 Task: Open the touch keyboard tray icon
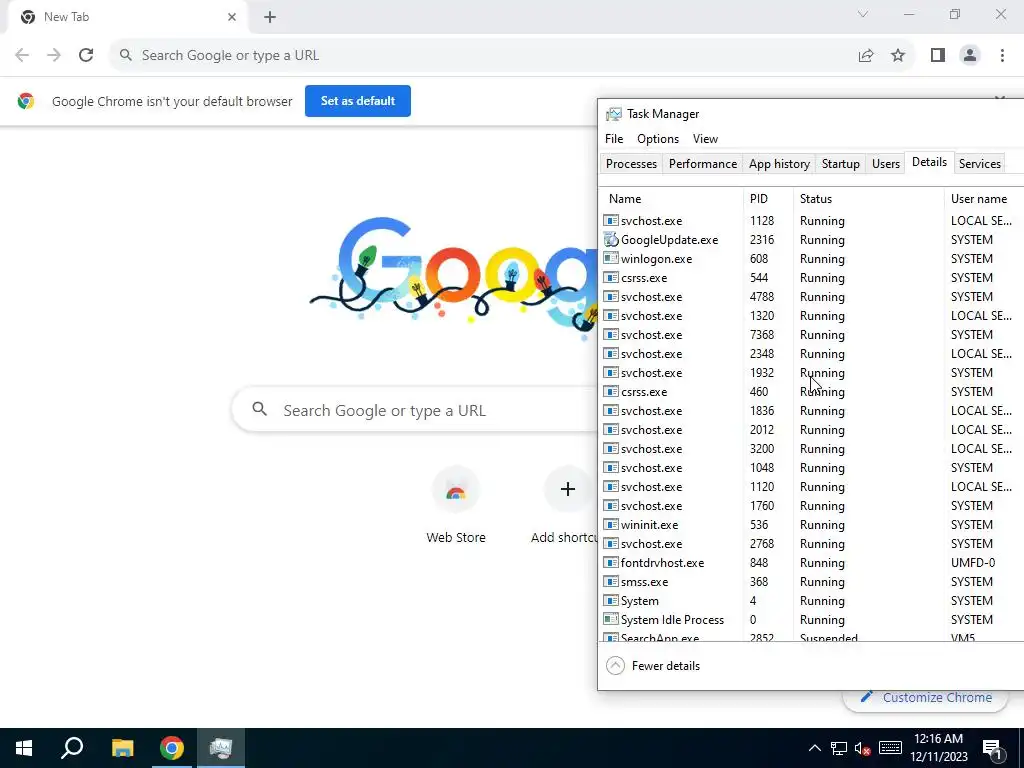pos(890,748)
